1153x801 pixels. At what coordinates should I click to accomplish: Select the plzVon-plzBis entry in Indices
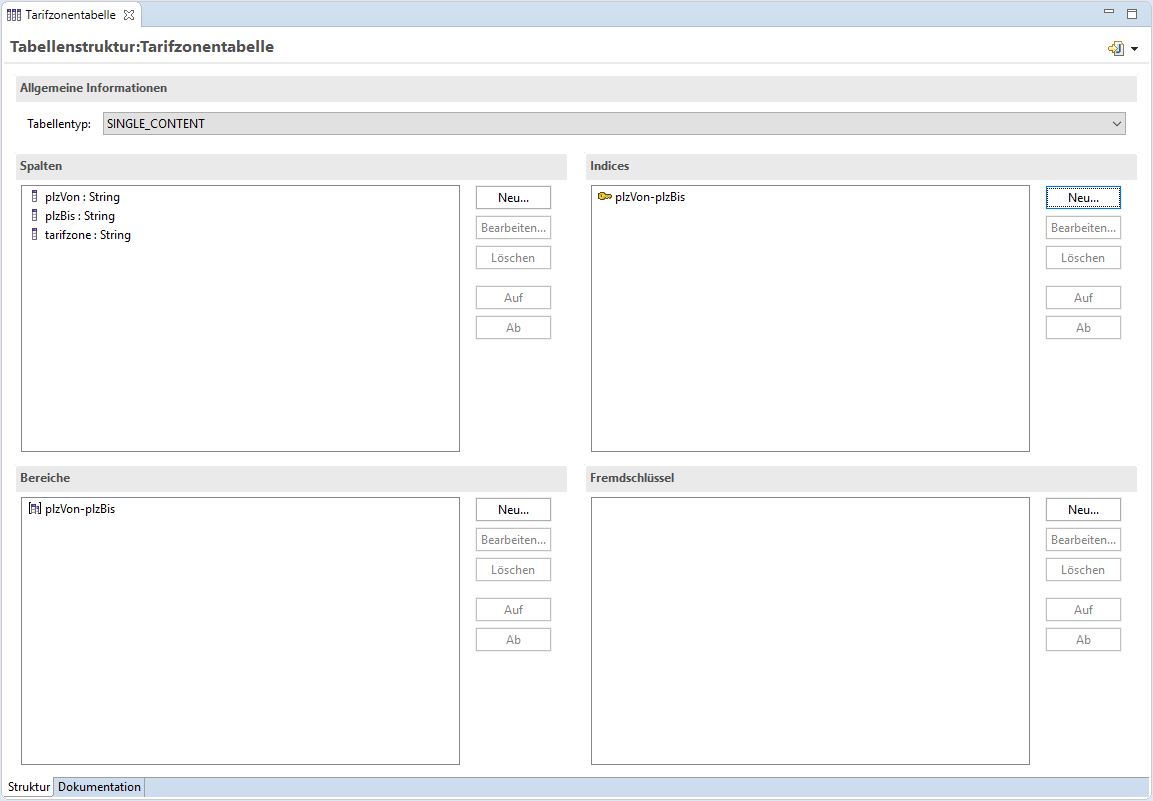point(650,197)
